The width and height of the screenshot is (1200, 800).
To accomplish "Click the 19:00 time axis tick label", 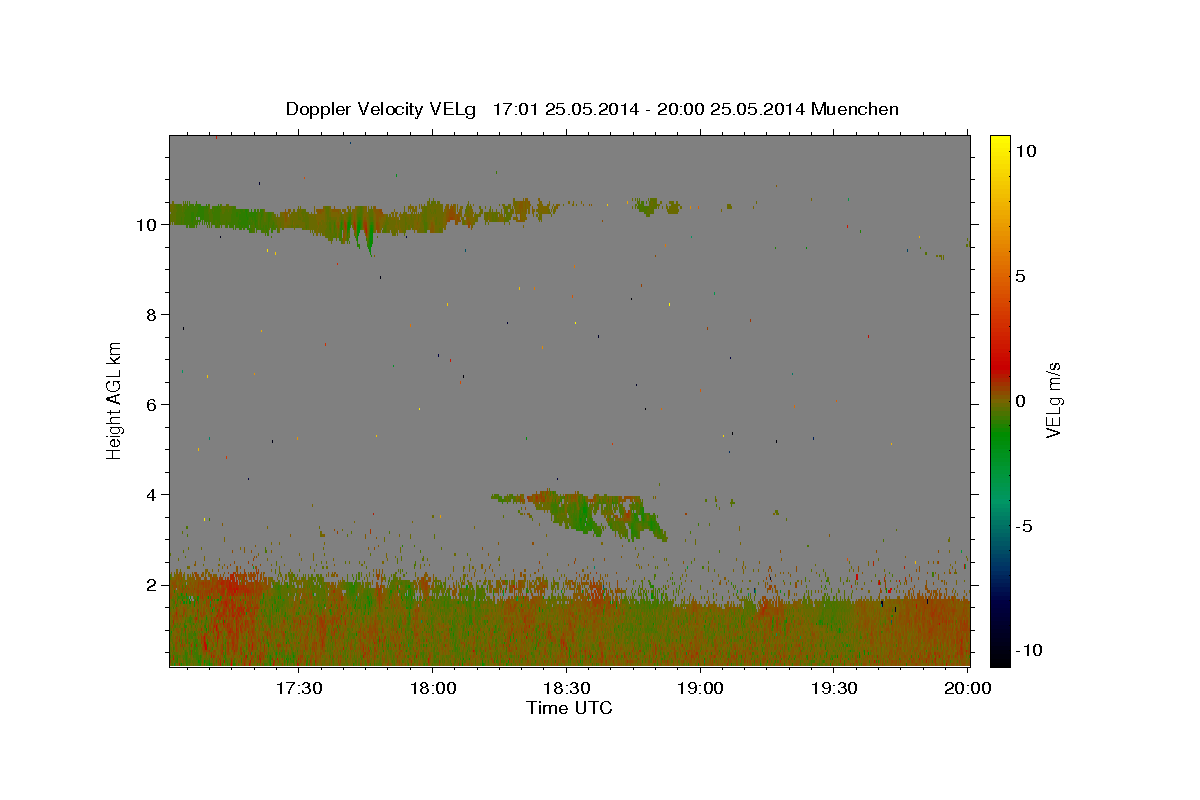I will tap(701, 689).
